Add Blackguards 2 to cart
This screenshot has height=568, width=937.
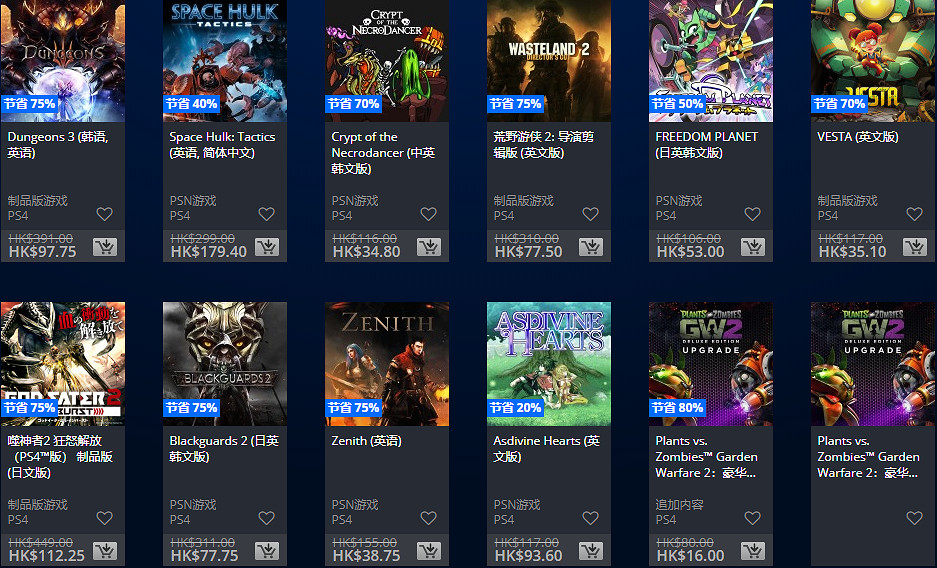[x=267, y=551]
